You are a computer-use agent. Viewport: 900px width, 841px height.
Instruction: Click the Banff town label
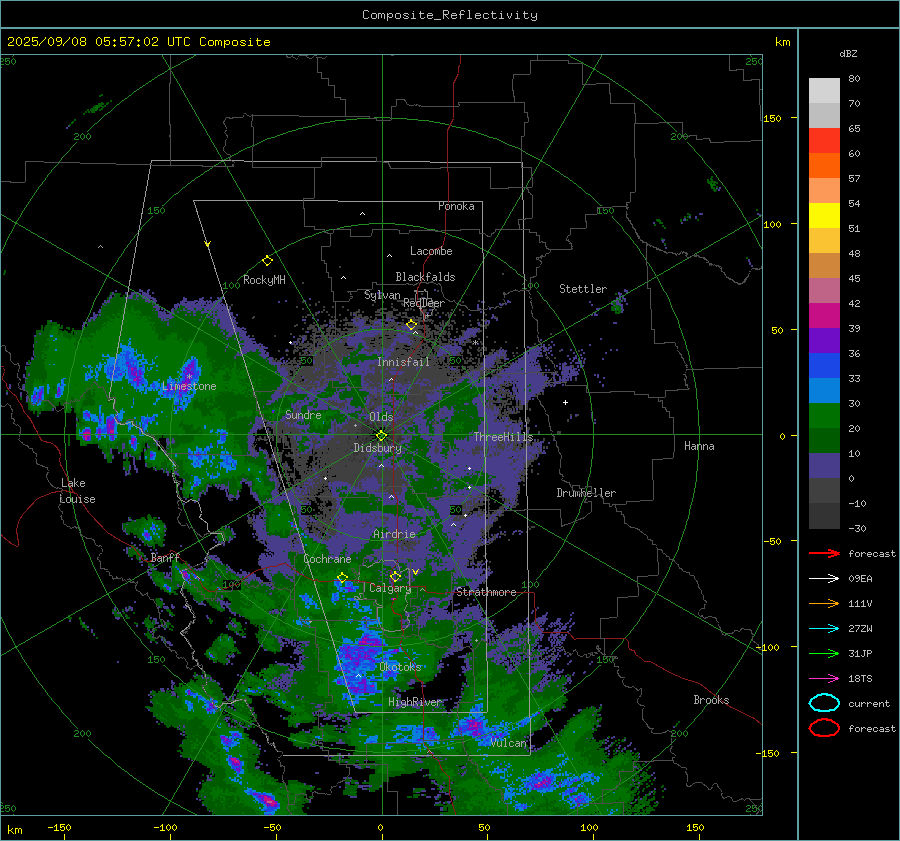pyautogui.click(x=166, y=558)
